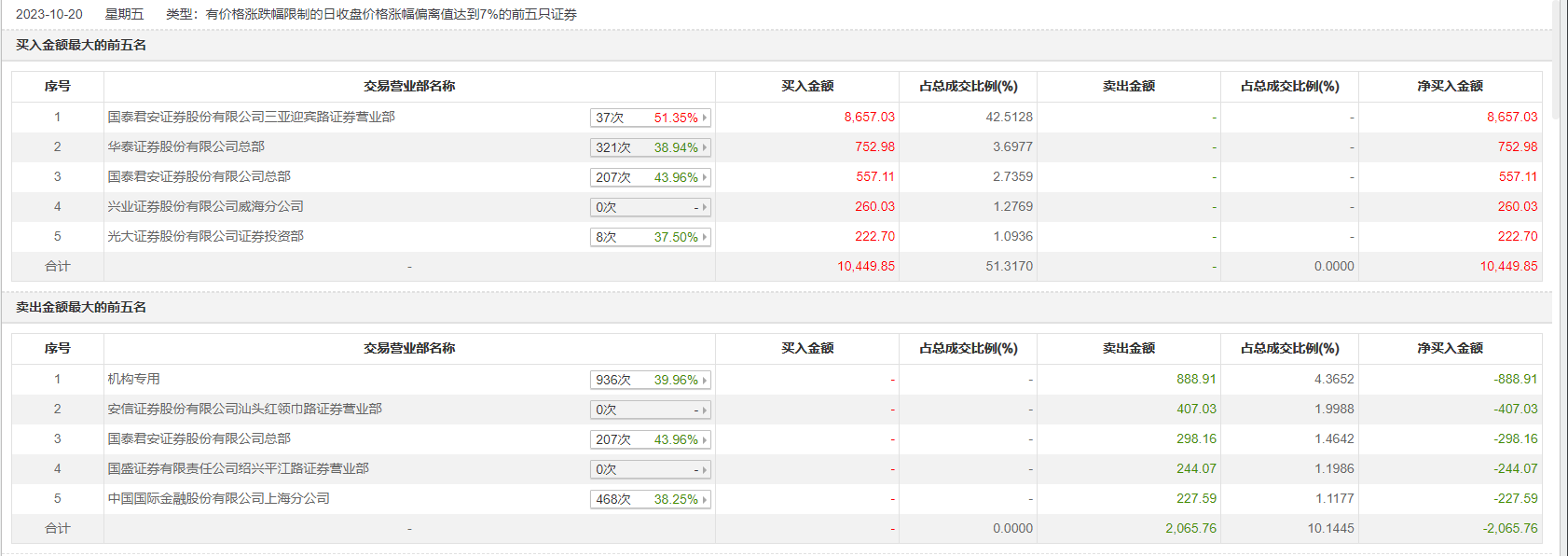Open 光大证券股份有限公司证券投资部 link
1568x556 pixels.
click(x=205, y=236)
